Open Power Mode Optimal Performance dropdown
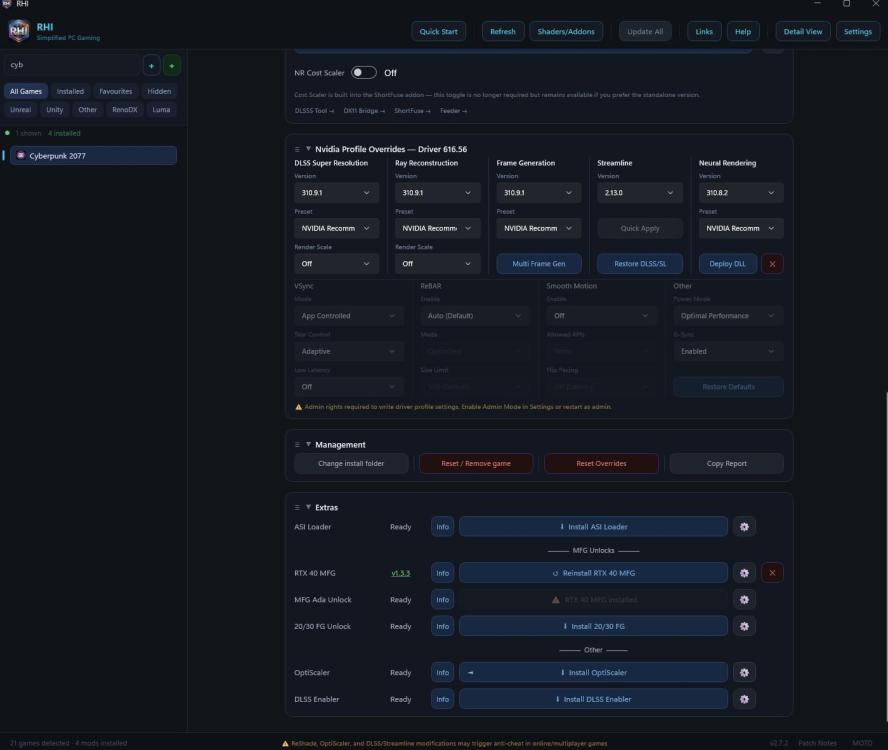This screenshot has height=750, width=888. [728, 316]
